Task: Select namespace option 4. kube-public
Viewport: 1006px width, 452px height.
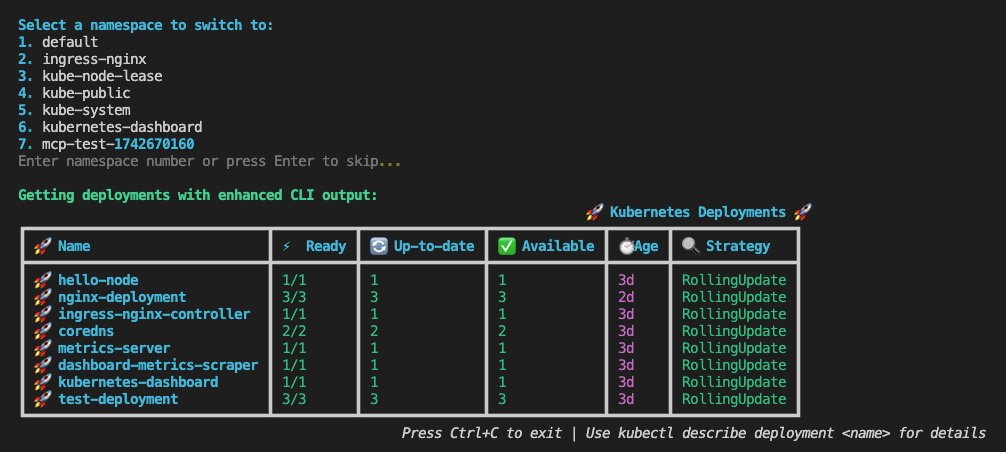Action: (x=74, y=93)
